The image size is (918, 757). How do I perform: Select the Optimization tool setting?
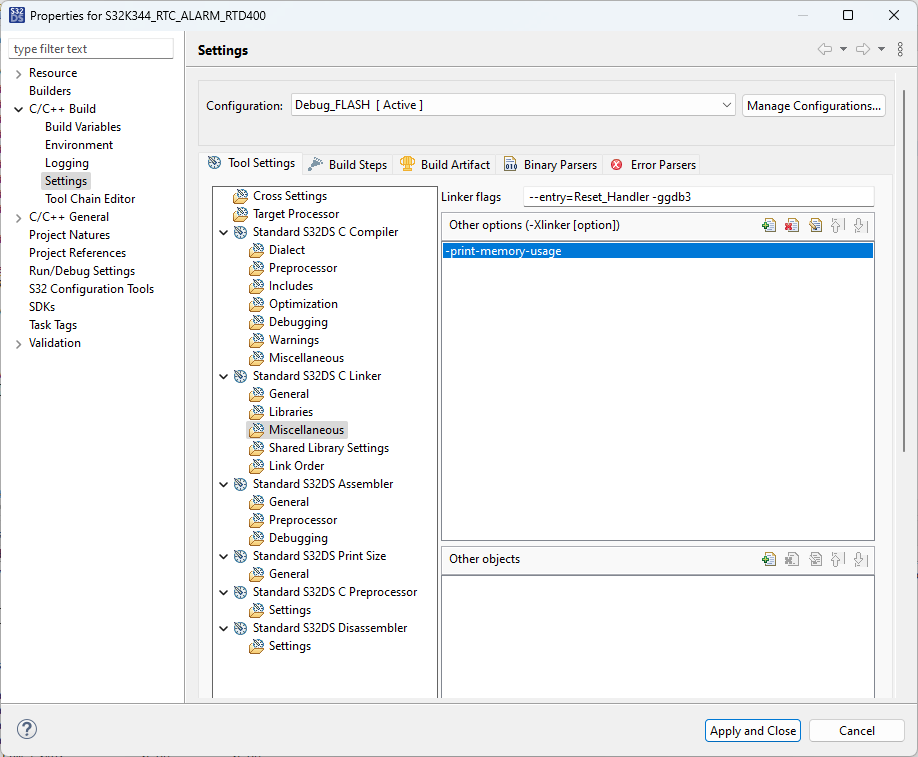[x=305, y=303]
